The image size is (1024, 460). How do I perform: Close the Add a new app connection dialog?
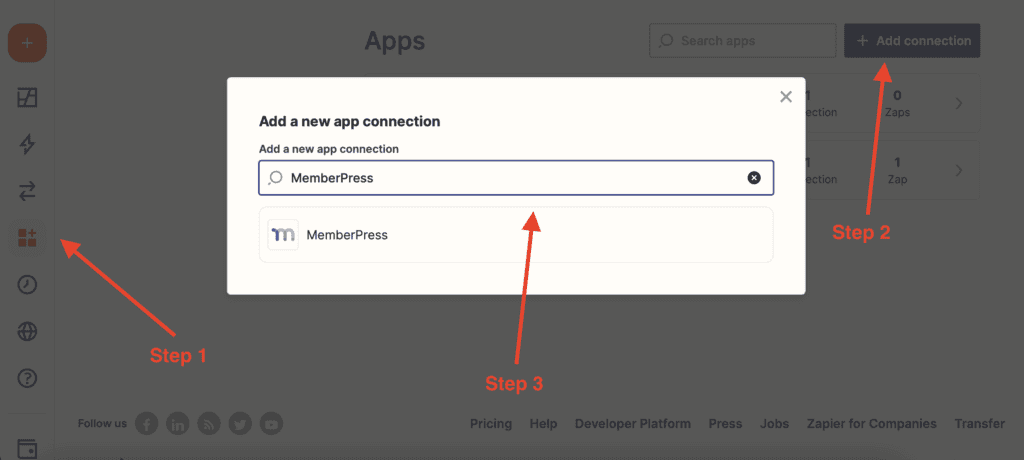pos(786,97)
